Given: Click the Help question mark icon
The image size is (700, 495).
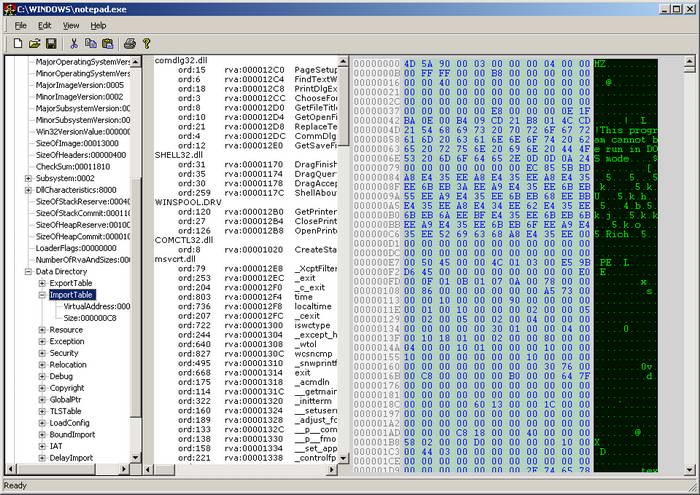Looking at the screenshot, I should [x=146, y=43].
